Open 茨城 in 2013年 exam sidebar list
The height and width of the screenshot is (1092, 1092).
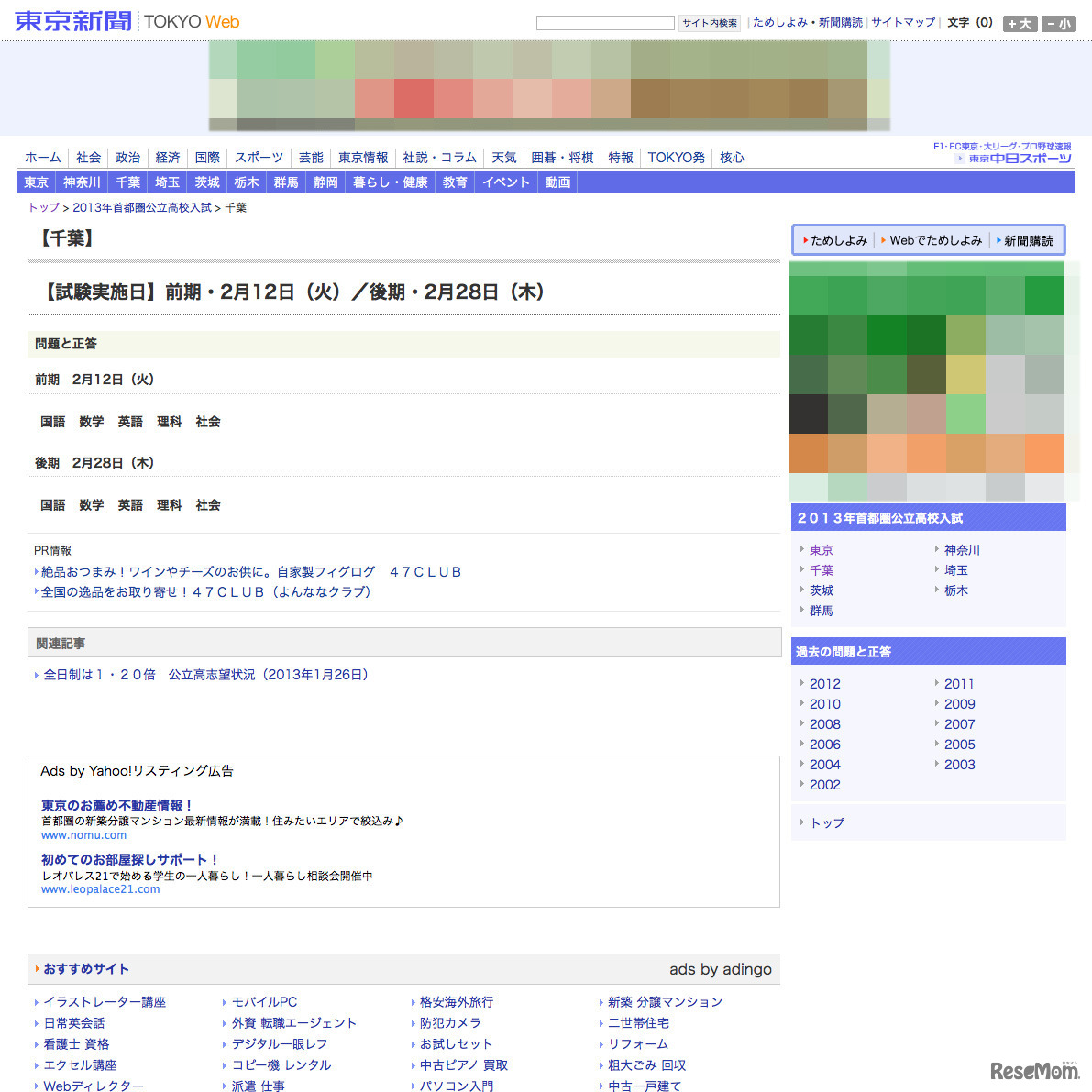tap(822, 590)
